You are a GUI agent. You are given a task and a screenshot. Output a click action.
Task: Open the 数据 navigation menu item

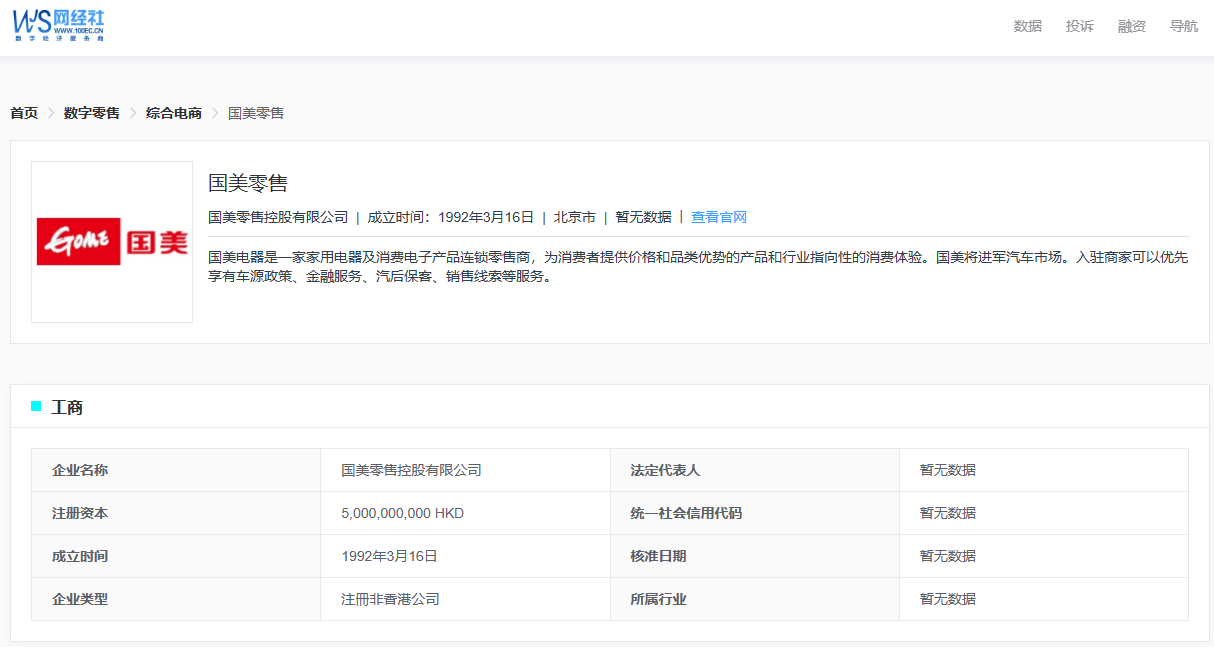1027,26
